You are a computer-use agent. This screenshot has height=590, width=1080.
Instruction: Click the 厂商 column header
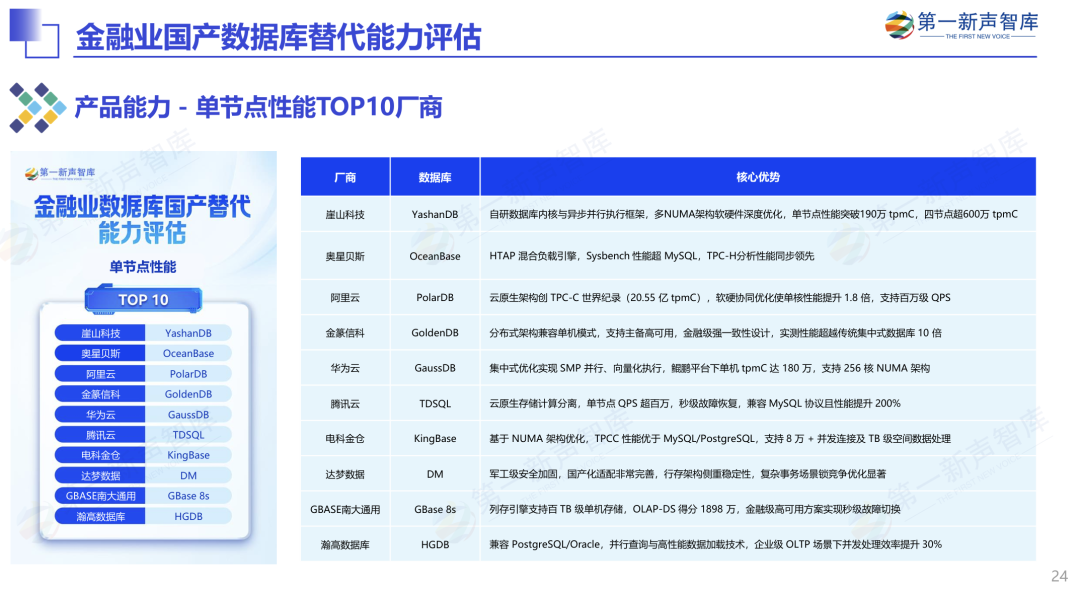pos(343,176)
